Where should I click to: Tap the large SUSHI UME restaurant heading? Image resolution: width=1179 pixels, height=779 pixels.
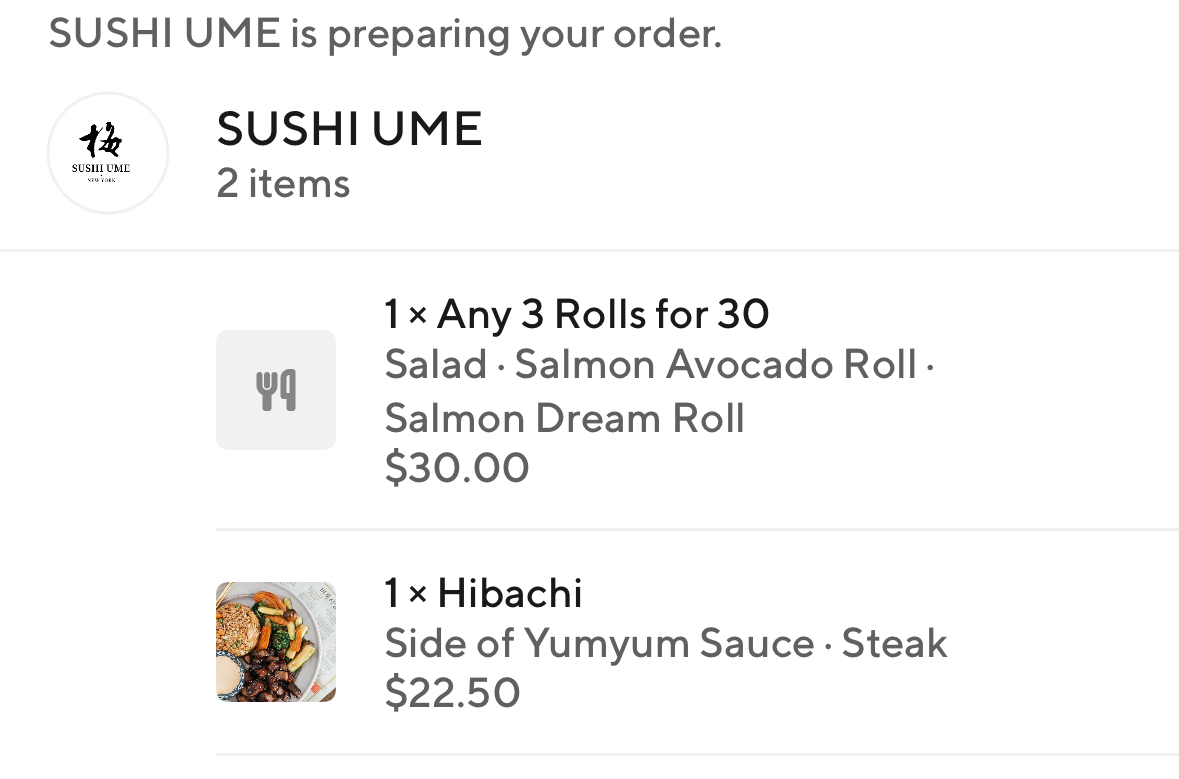(x=349, y=129)
